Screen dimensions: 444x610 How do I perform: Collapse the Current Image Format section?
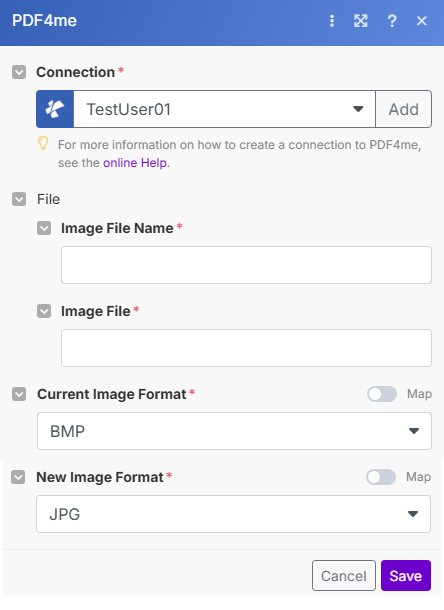[19, 394]
